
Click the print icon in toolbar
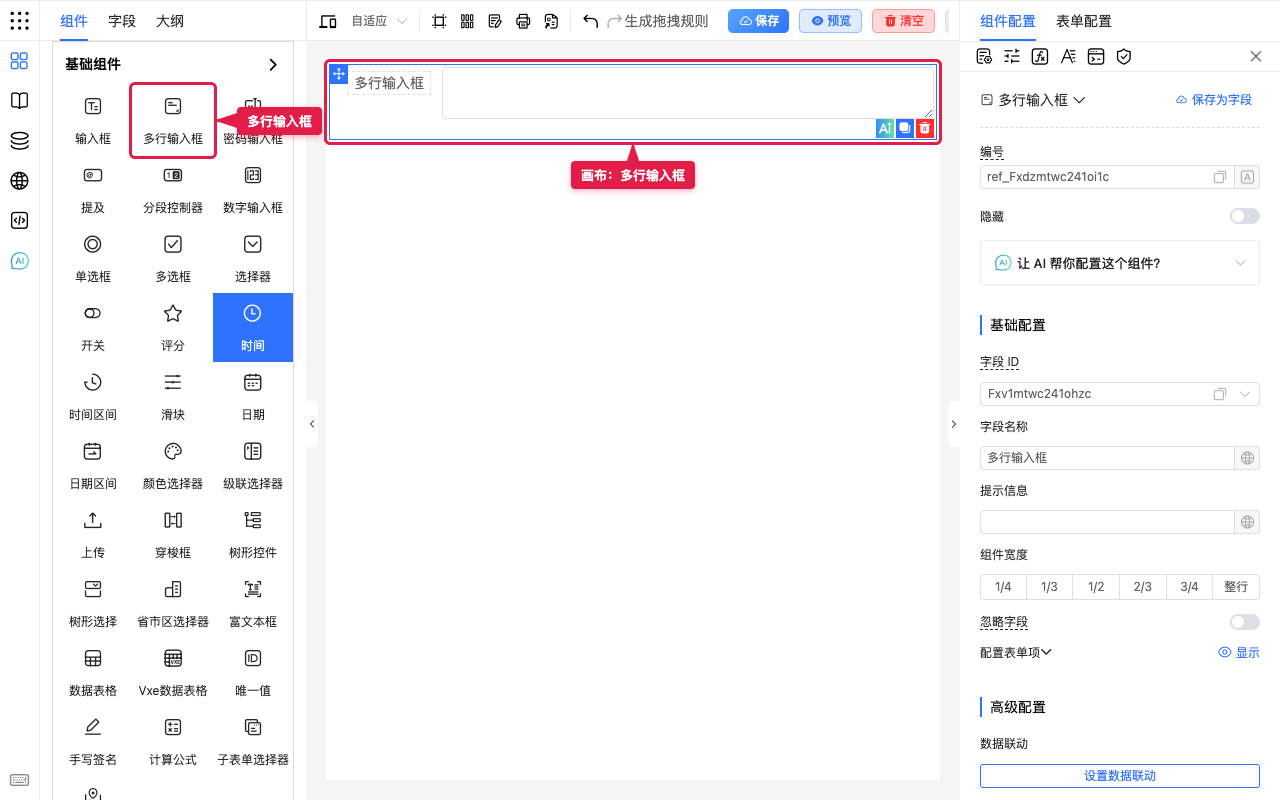tap(523, 21)
